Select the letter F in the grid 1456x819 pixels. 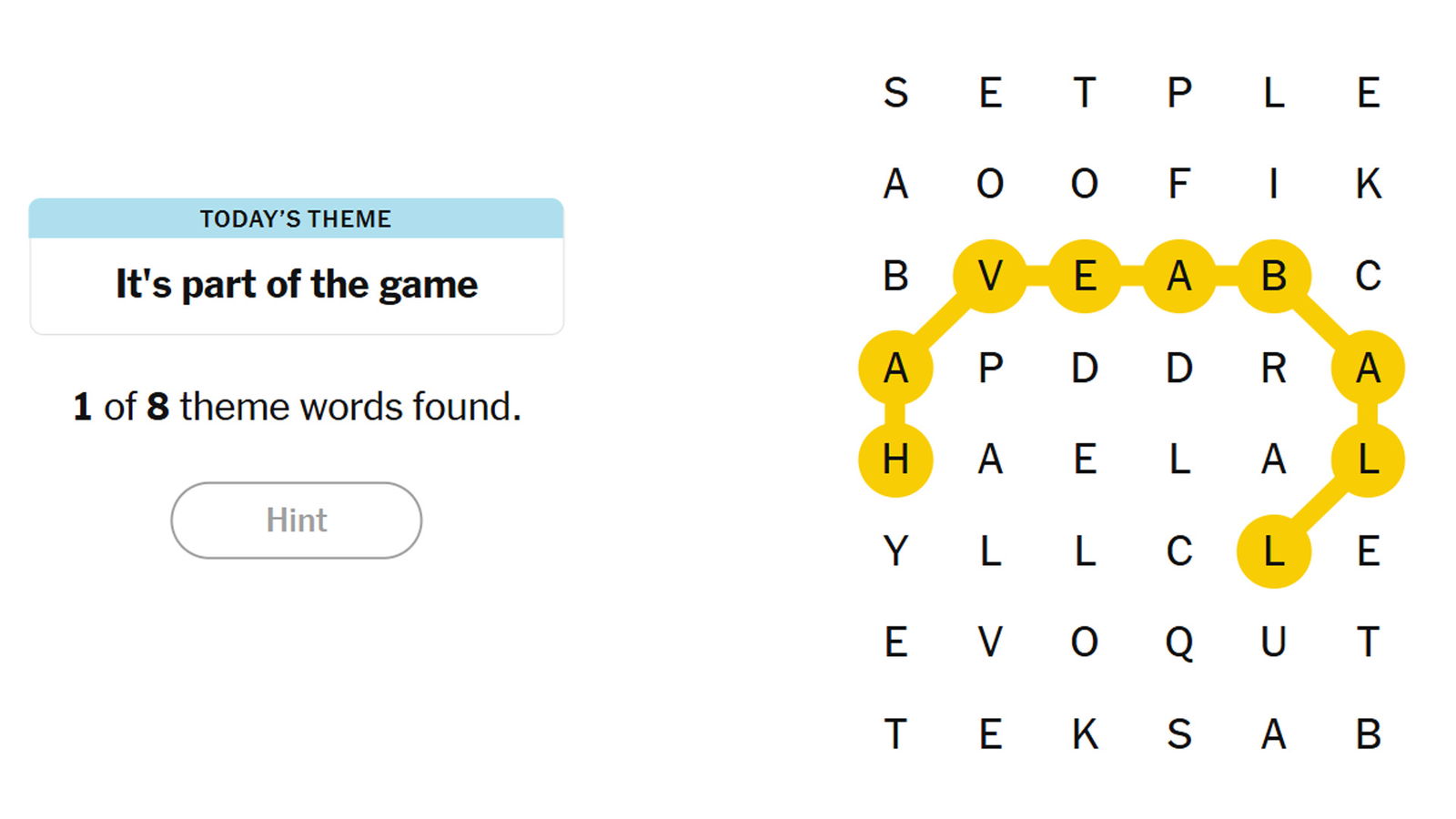click(x=1179, y=184)
